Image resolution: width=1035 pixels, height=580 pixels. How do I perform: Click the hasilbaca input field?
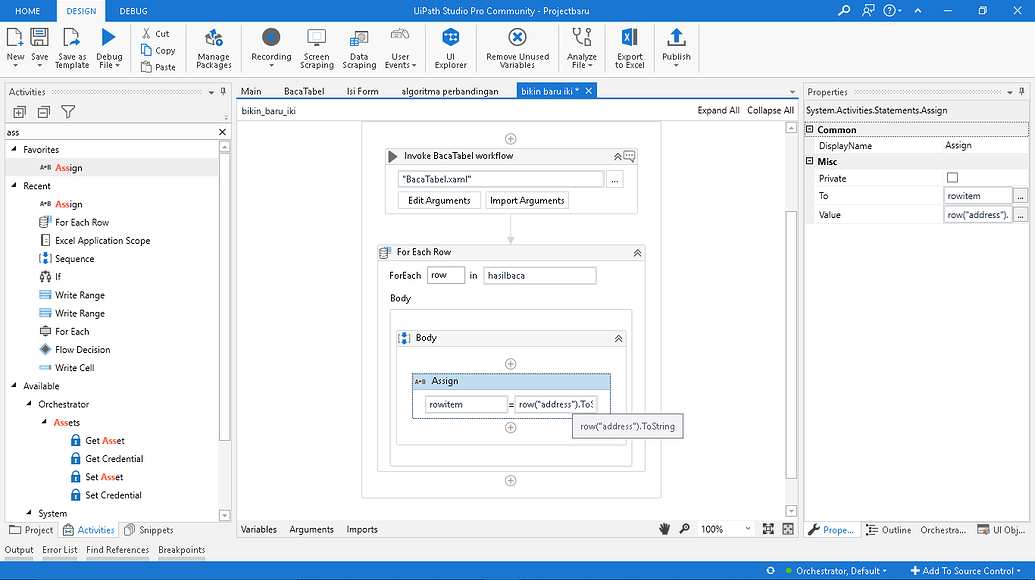coord(539,276)
